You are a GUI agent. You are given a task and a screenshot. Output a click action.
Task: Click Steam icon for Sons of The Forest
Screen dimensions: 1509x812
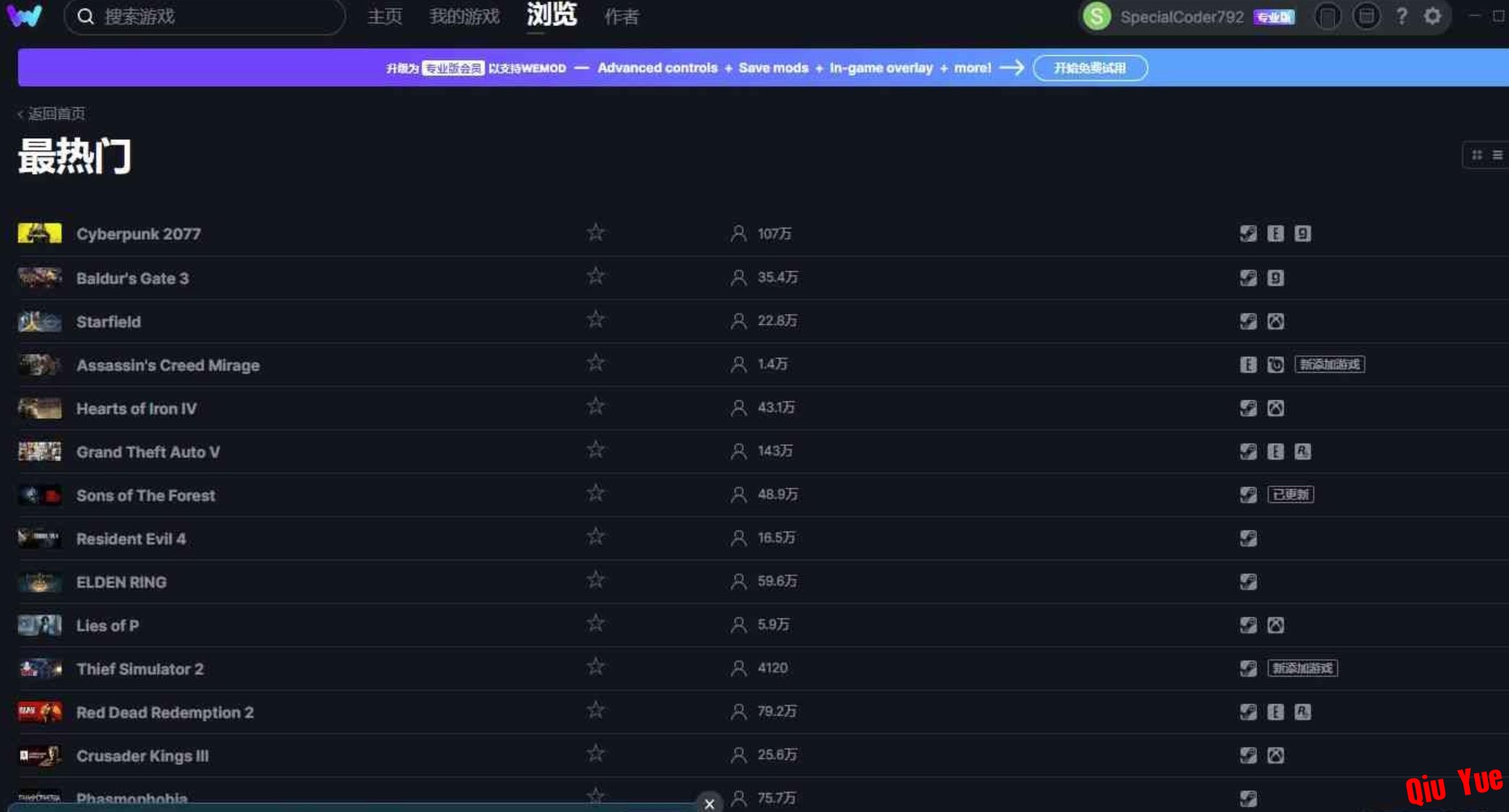pyautogui.click(x=1248, y=495)
